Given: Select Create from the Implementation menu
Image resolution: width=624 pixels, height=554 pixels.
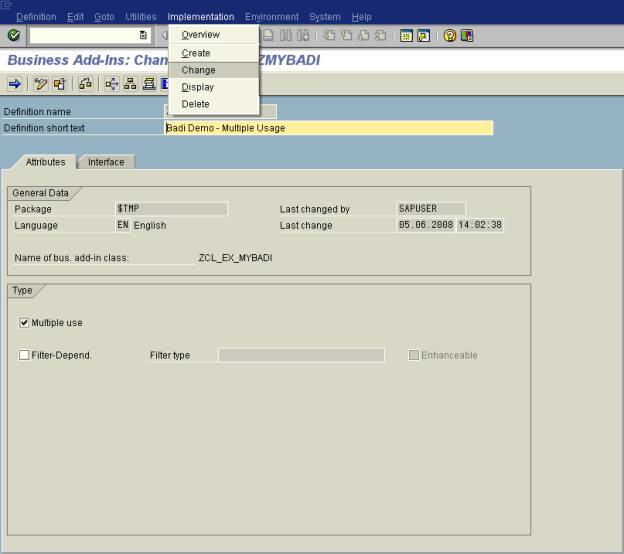Looking at the screenshot, I should coord(214,53).
